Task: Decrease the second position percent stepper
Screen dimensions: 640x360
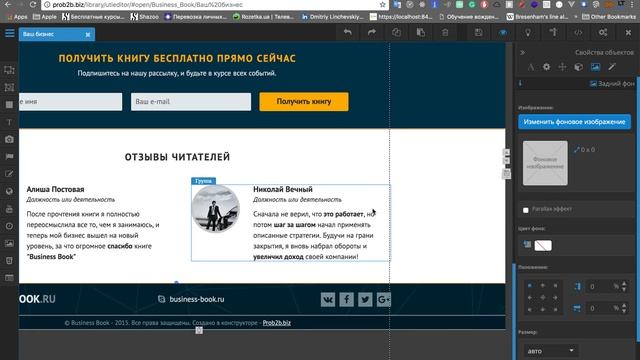Action: pos(624,311)
